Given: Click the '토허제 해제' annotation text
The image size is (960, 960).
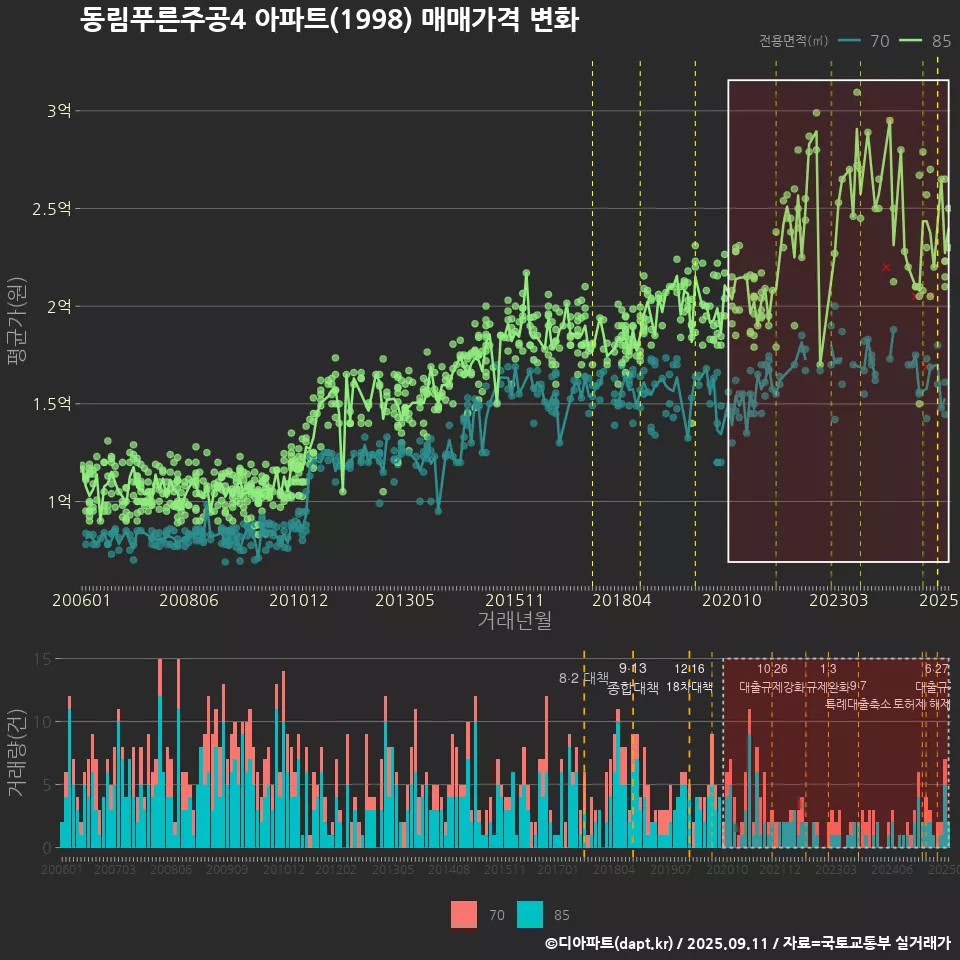Looking at the screenshot, I should pos(921,704).
